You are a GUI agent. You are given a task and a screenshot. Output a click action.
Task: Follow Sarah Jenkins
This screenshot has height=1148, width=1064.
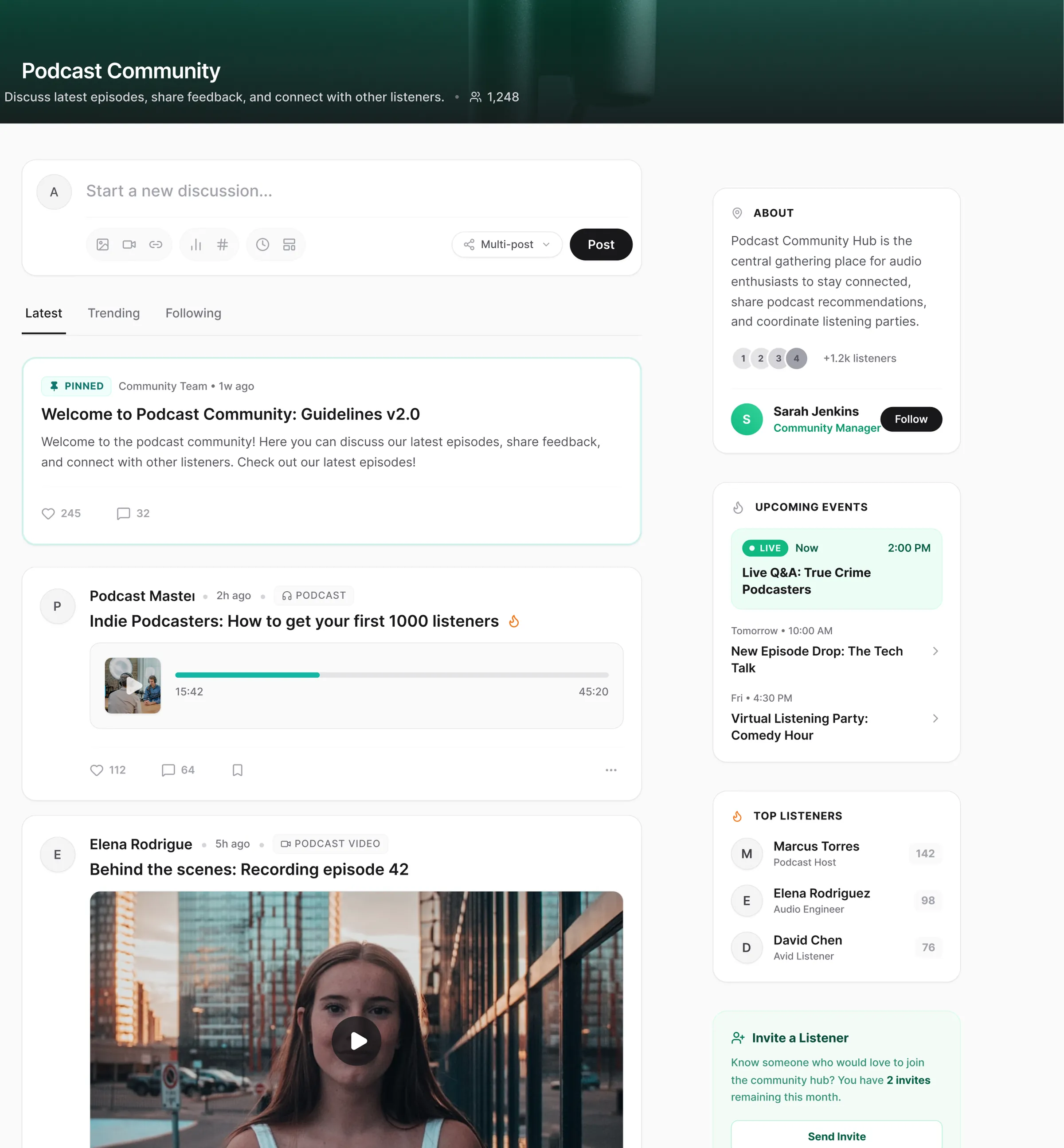point(911,419)
